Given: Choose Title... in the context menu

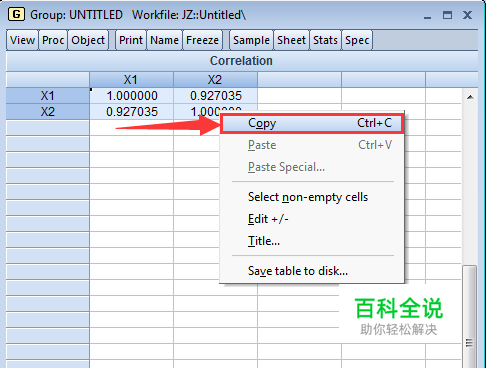Looking at the screenshot, I should click(x=312, y=241).
